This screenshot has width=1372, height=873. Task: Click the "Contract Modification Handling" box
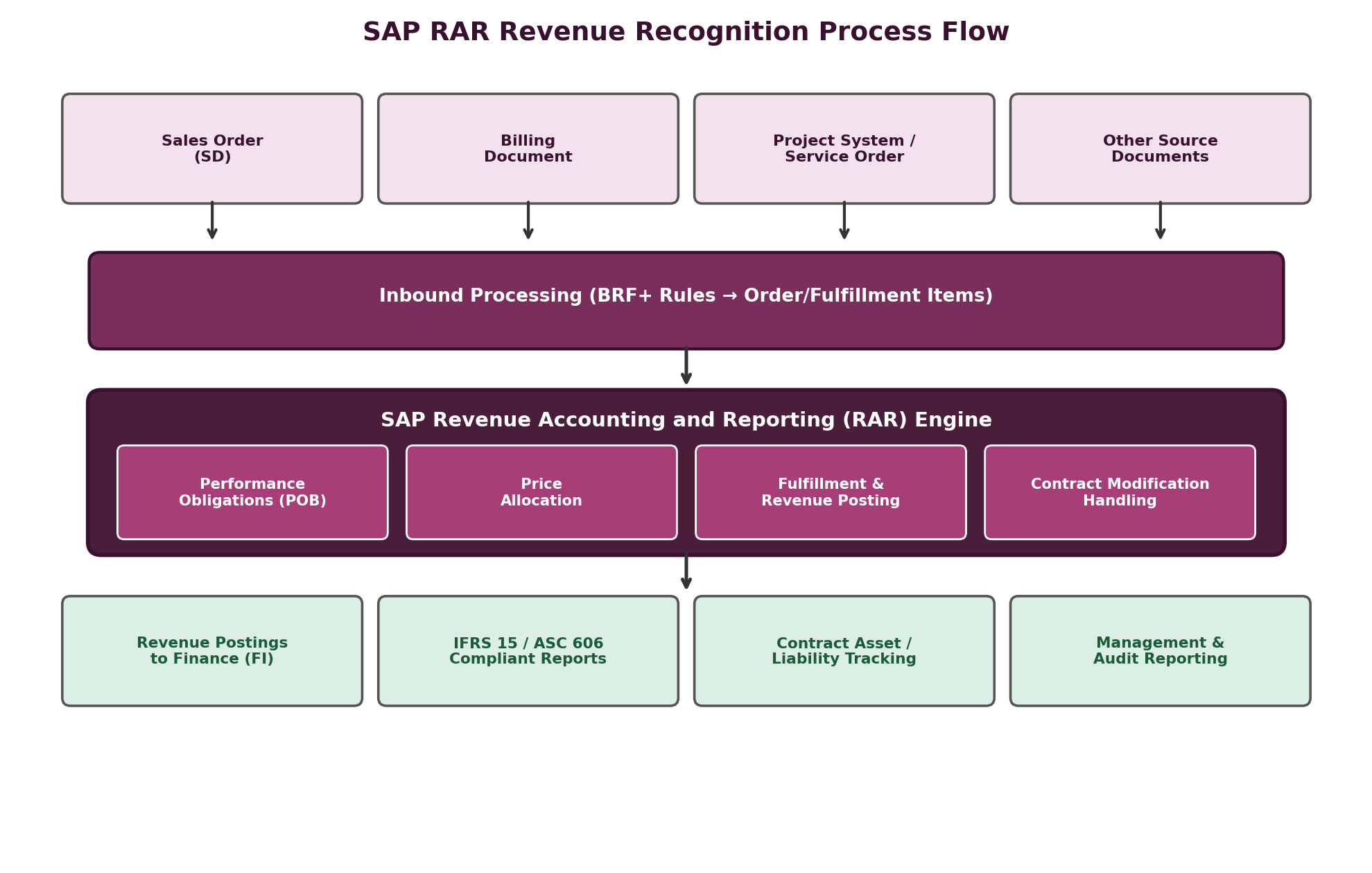pyautogui.click(x=1120, y=492)
